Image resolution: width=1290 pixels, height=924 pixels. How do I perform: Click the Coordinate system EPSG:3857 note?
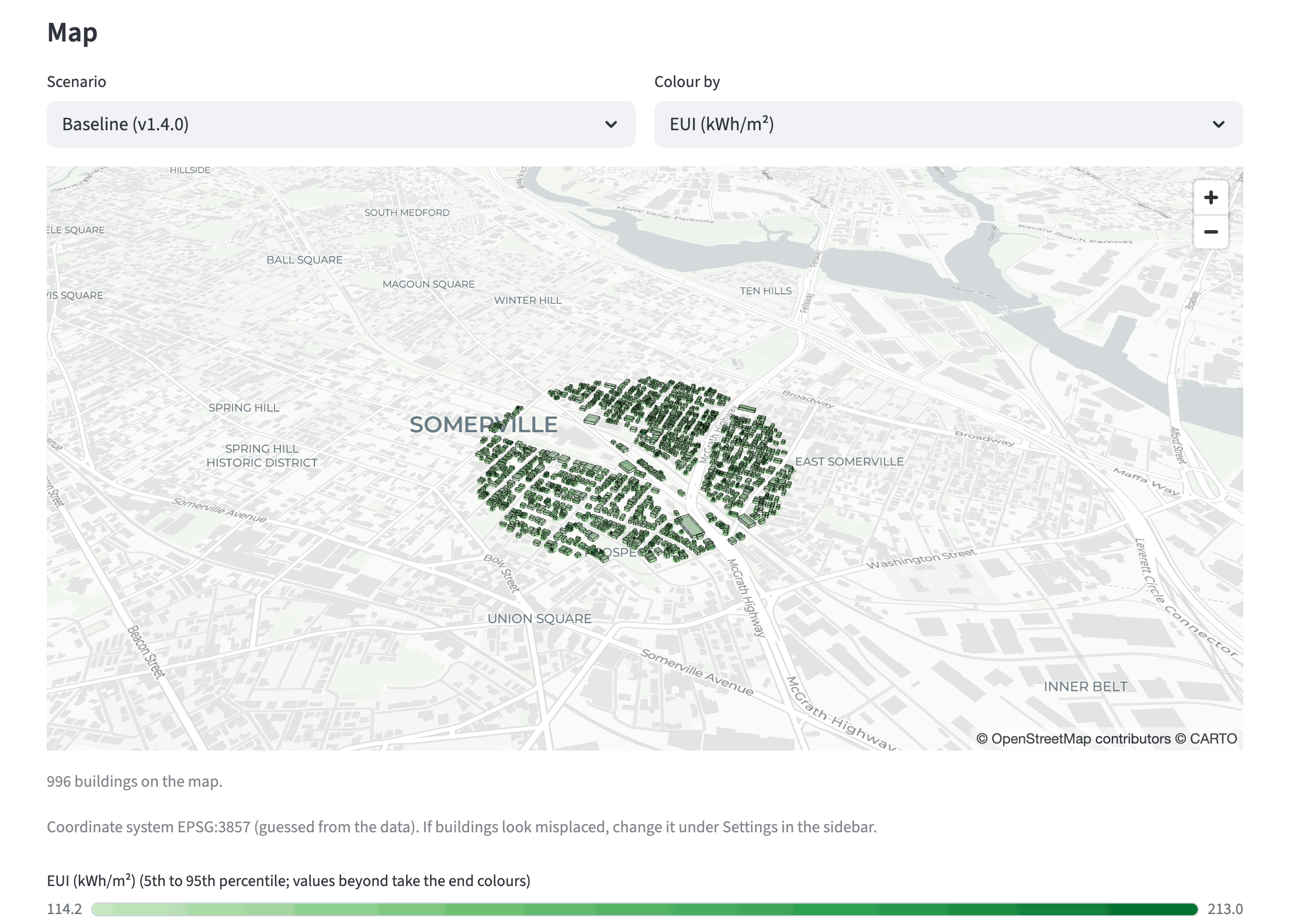(462, 827)
